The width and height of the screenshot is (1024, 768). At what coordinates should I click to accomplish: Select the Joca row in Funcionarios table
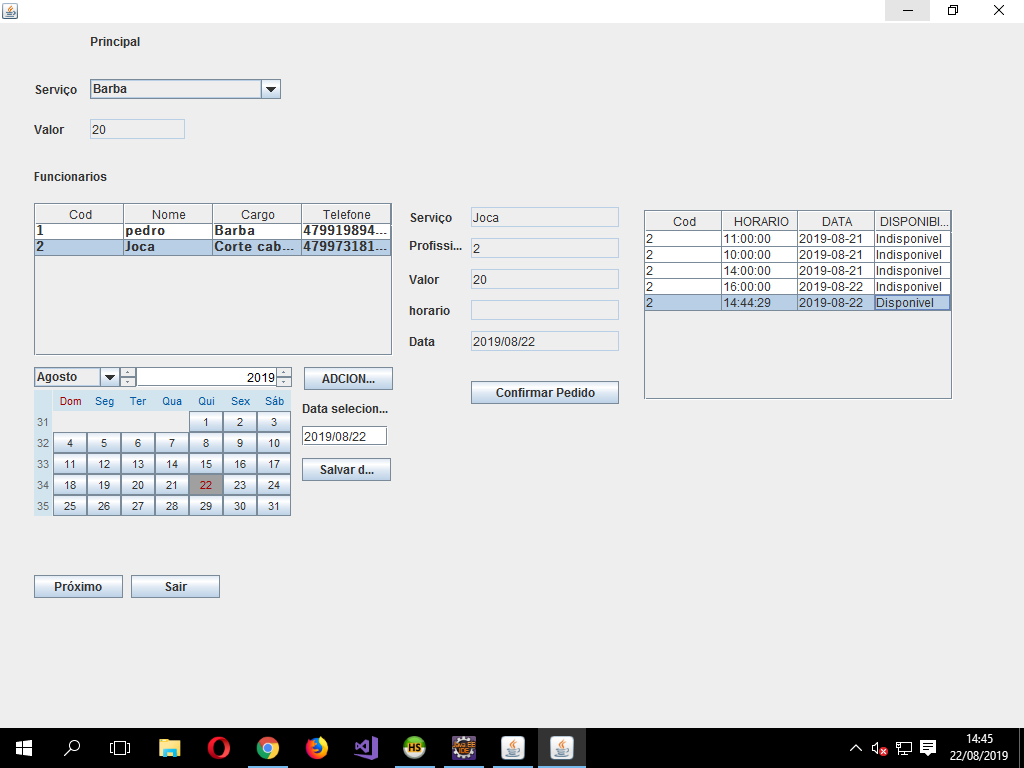click(x=213, y=247)
